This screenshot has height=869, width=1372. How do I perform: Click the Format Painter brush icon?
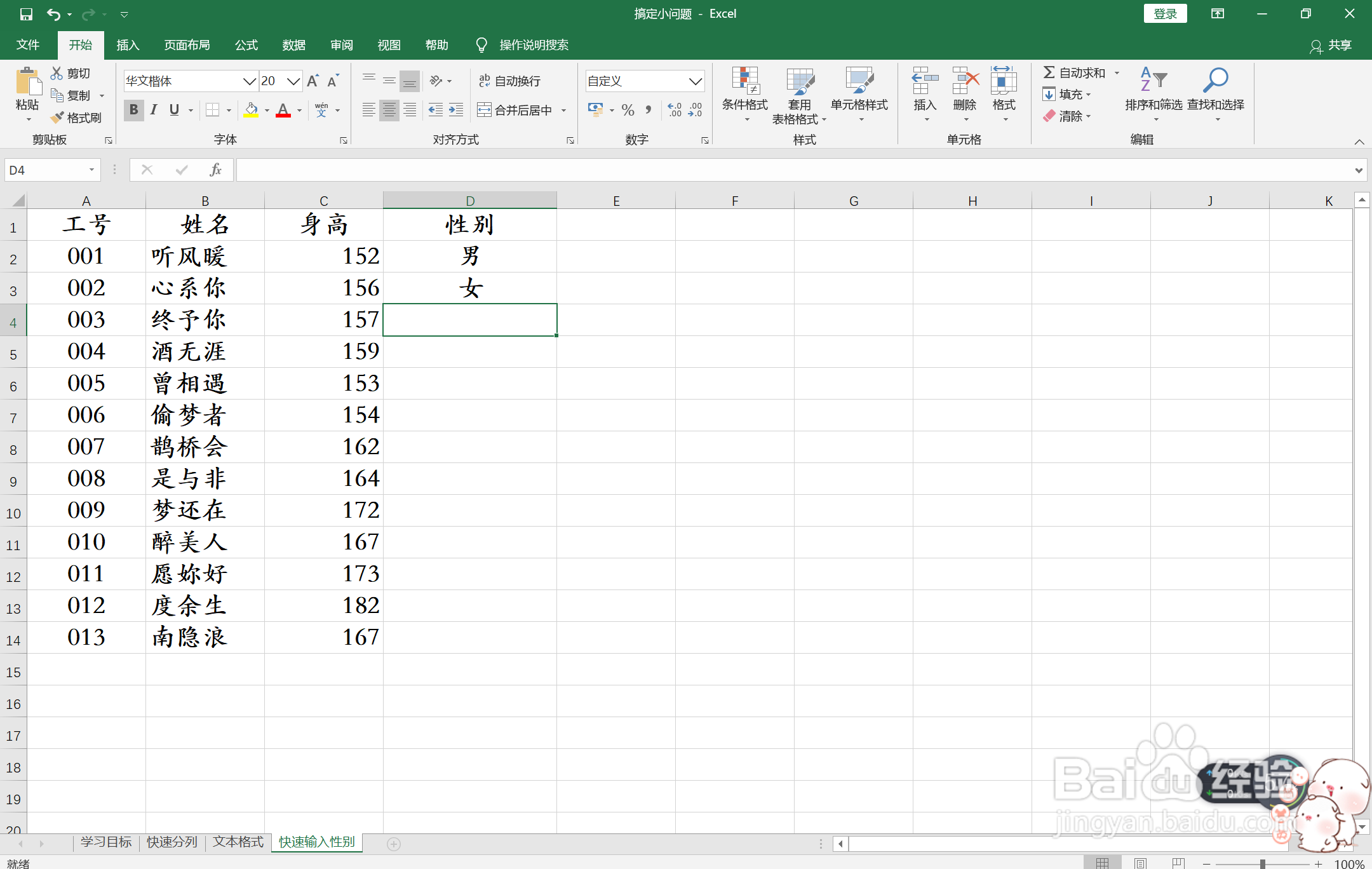point(58,118)
